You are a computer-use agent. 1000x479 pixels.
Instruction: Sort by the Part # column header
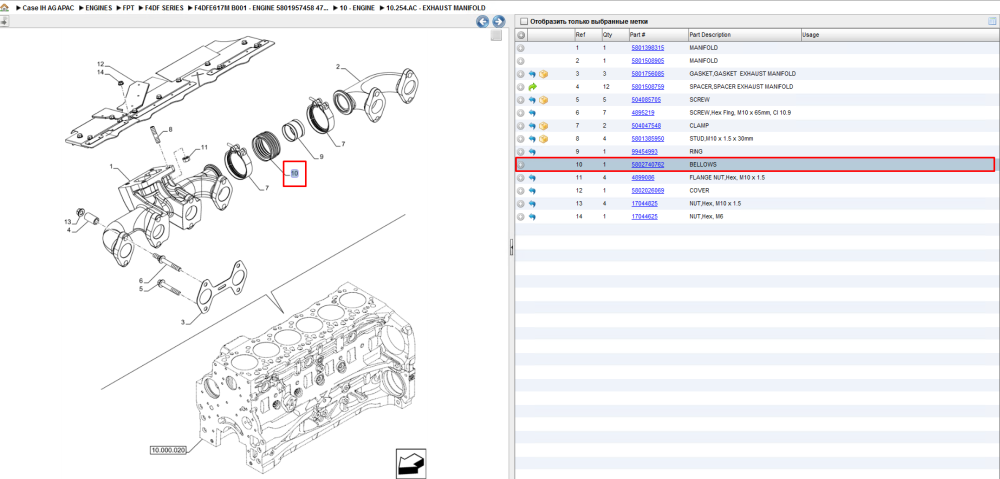point(657,35)
